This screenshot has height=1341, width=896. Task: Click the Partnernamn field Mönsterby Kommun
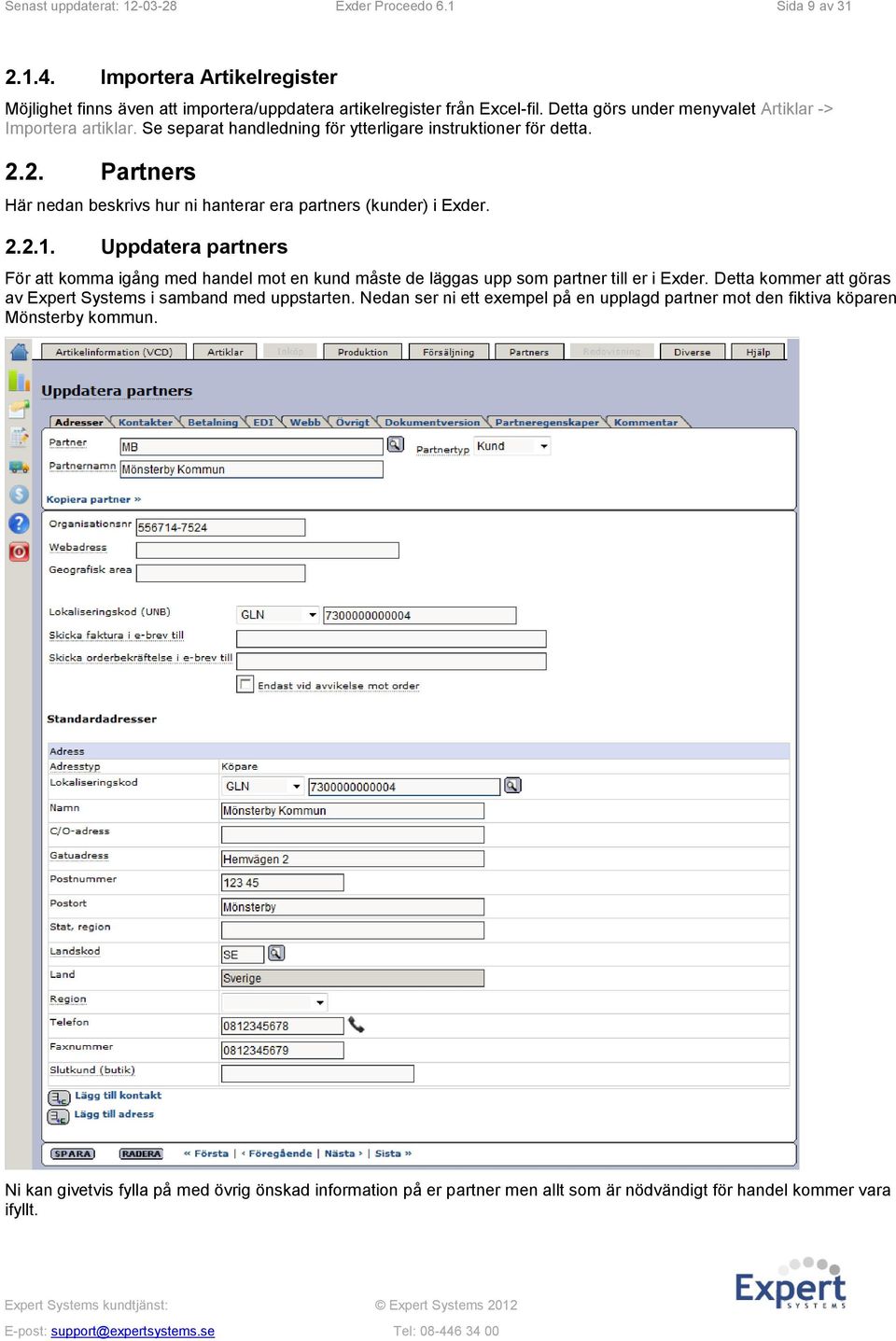[x=251, y=468]
